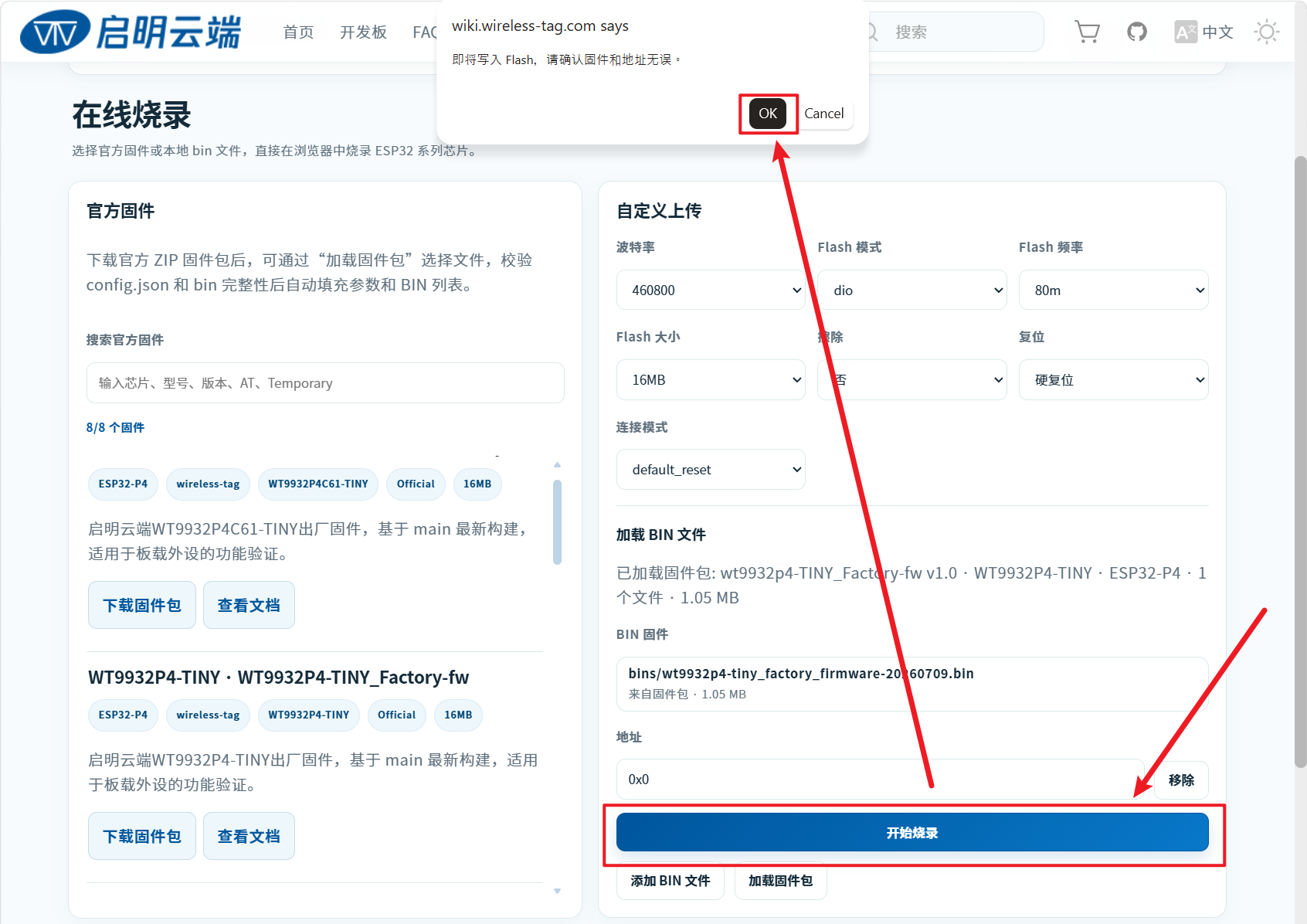Focus the 地址 field containing 0x0
The image size is (1307, 924).
click(880, 780)
